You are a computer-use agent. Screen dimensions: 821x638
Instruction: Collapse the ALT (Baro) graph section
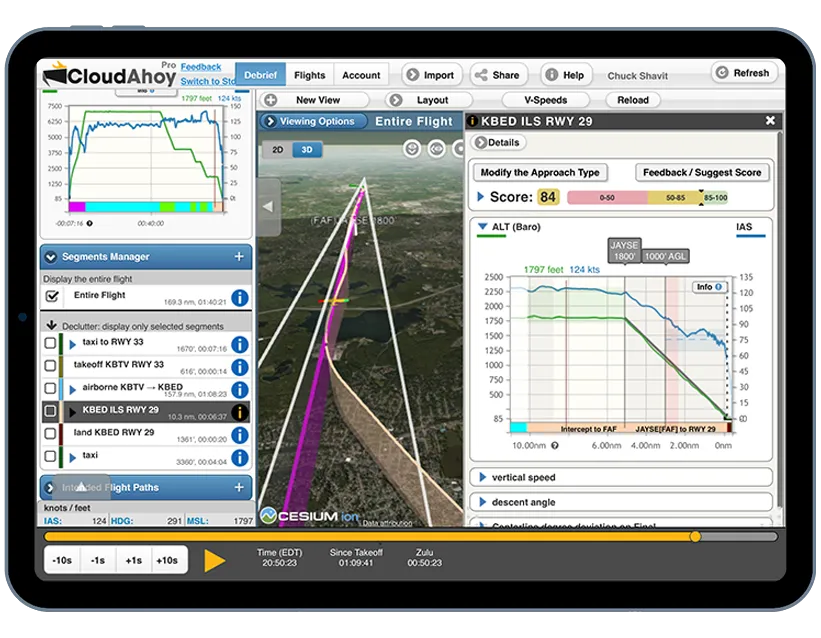(x=483, y=226)
